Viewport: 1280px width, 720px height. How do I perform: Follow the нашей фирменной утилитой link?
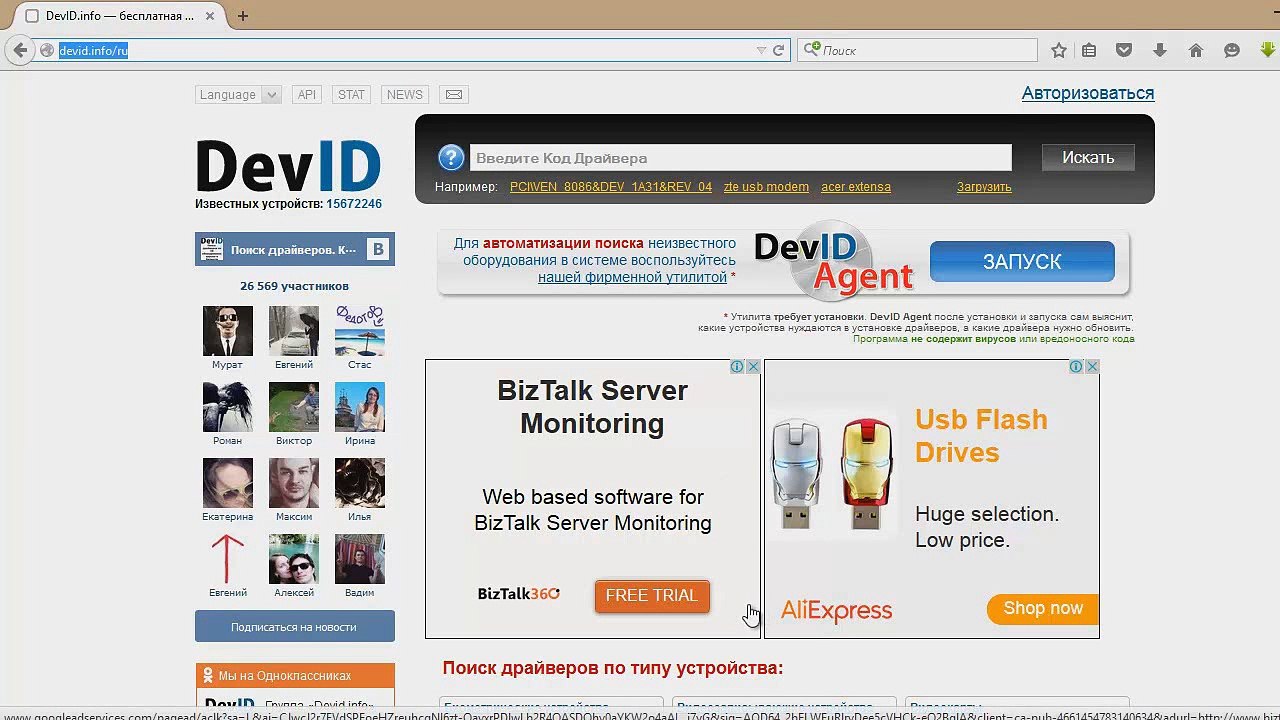[x=632, y=277]
